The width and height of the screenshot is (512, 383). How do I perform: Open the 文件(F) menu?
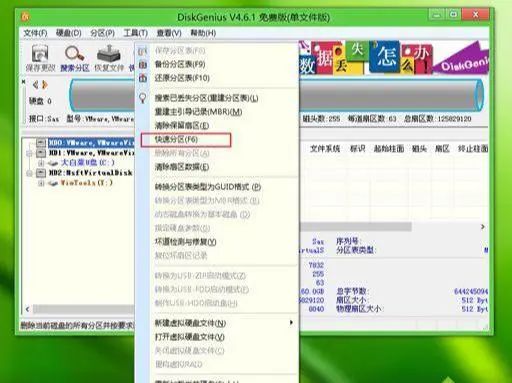tap(35, 33)
